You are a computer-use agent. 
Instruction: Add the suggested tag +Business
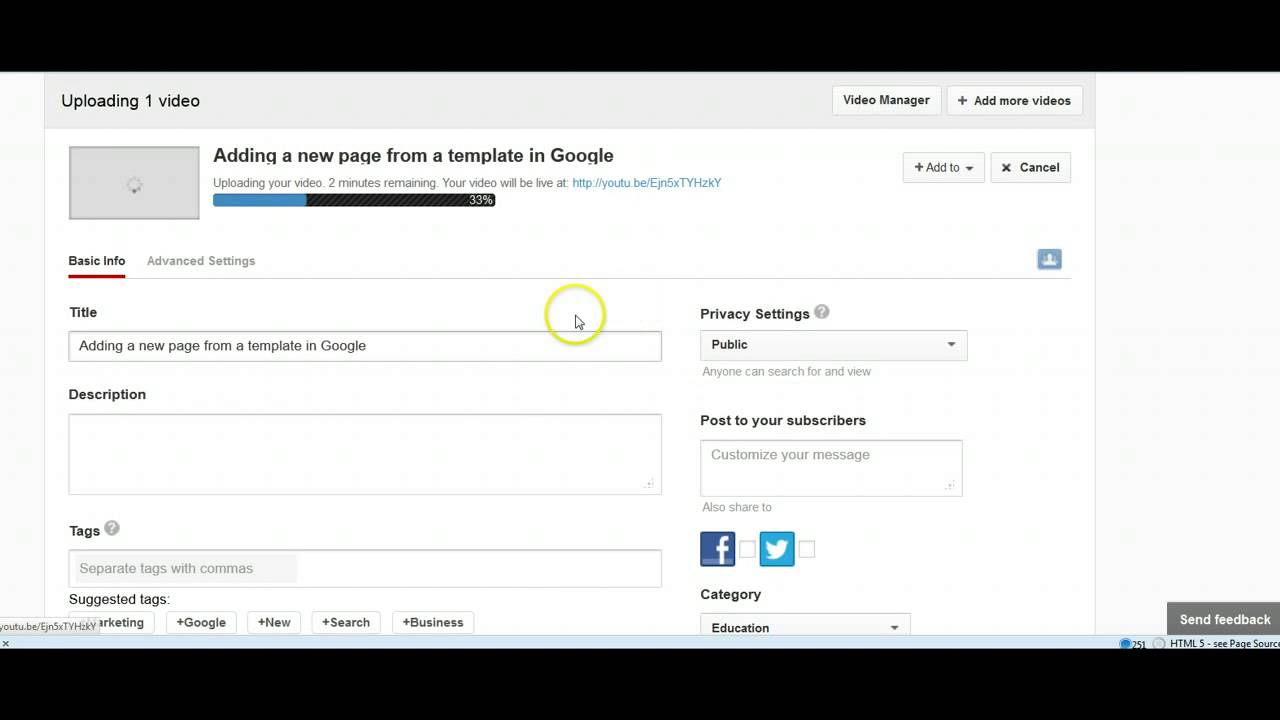point(433,622)
